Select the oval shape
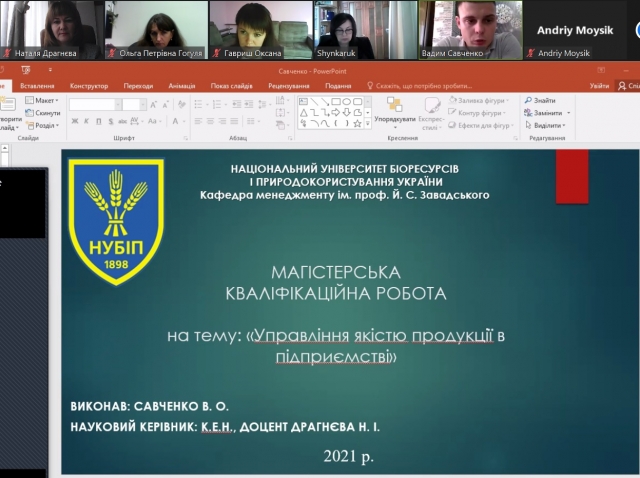The height and width of the screenshot is (478, 640). 347,102
